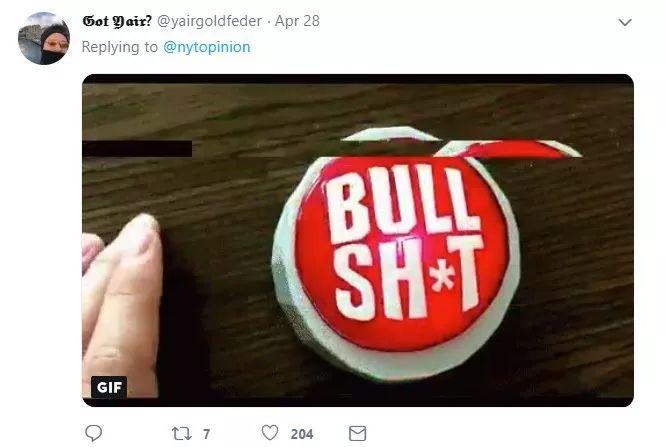The image size is (667, 447).
Task: View the 204 likes count
Action: click(302, 434)
